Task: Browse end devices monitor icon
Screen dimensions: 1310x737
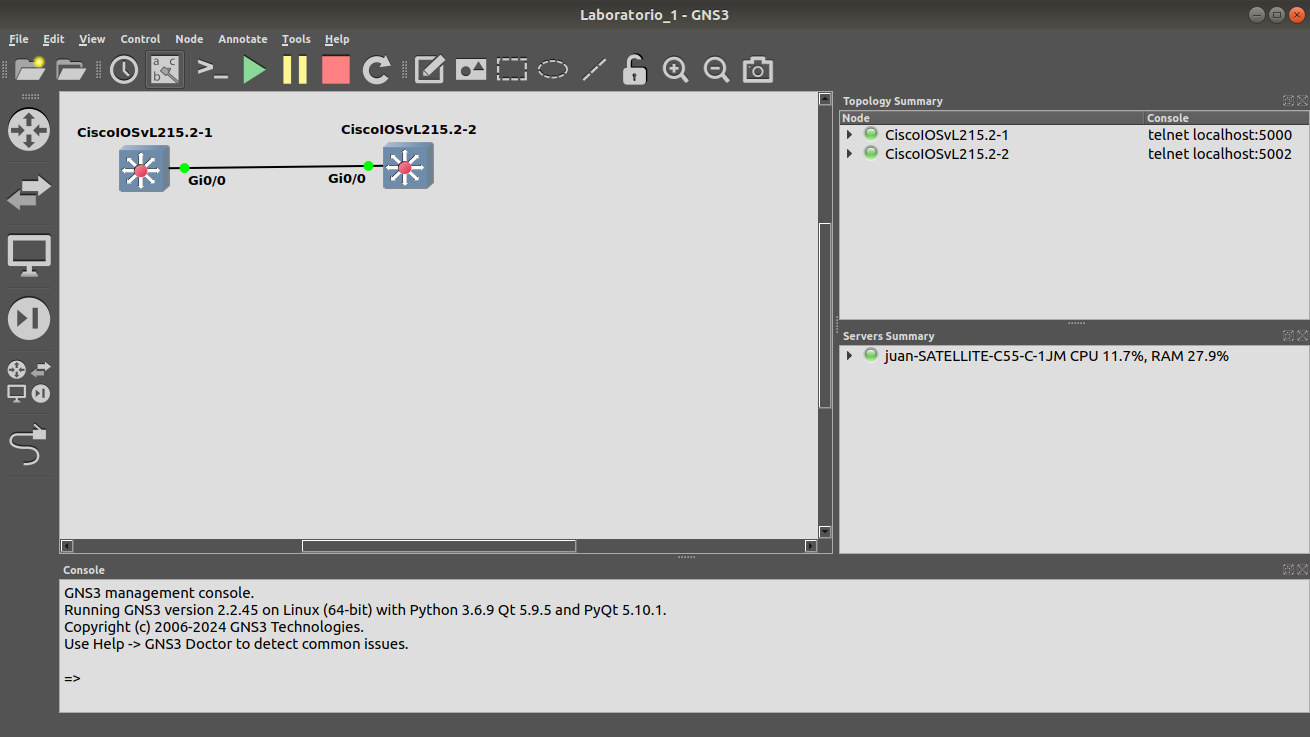Action: [x=29, y=256]
